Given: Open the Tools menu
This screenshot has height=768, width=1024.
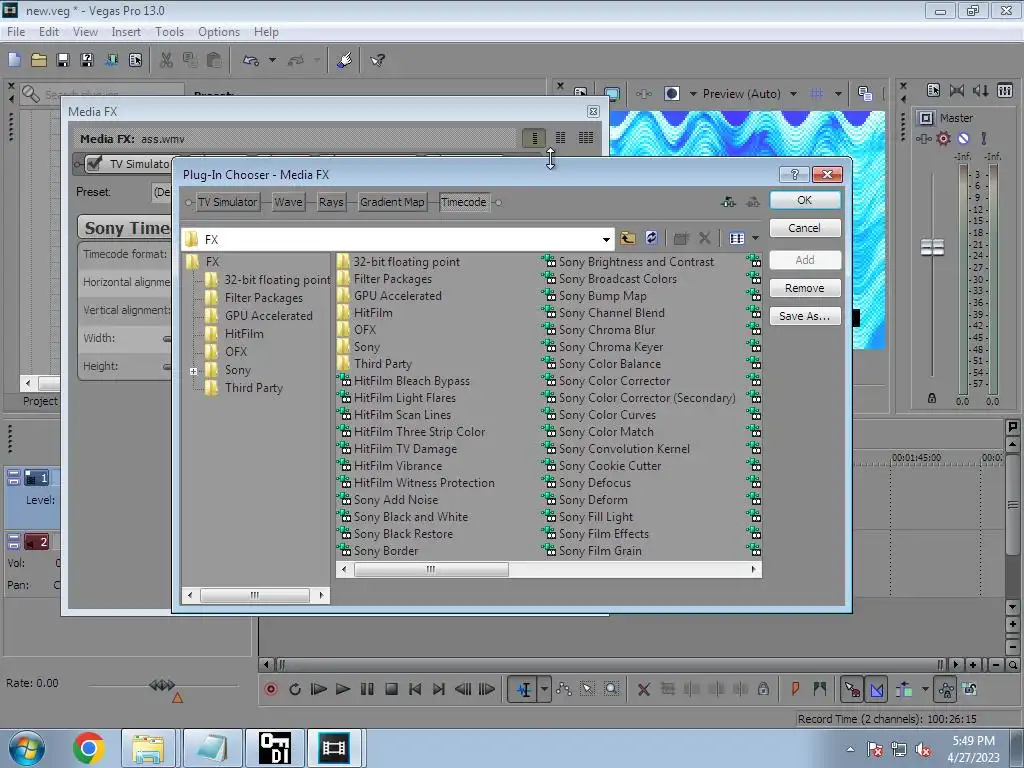Looking at the screenshot, I should pyautogui.click(x=169, y=31).
